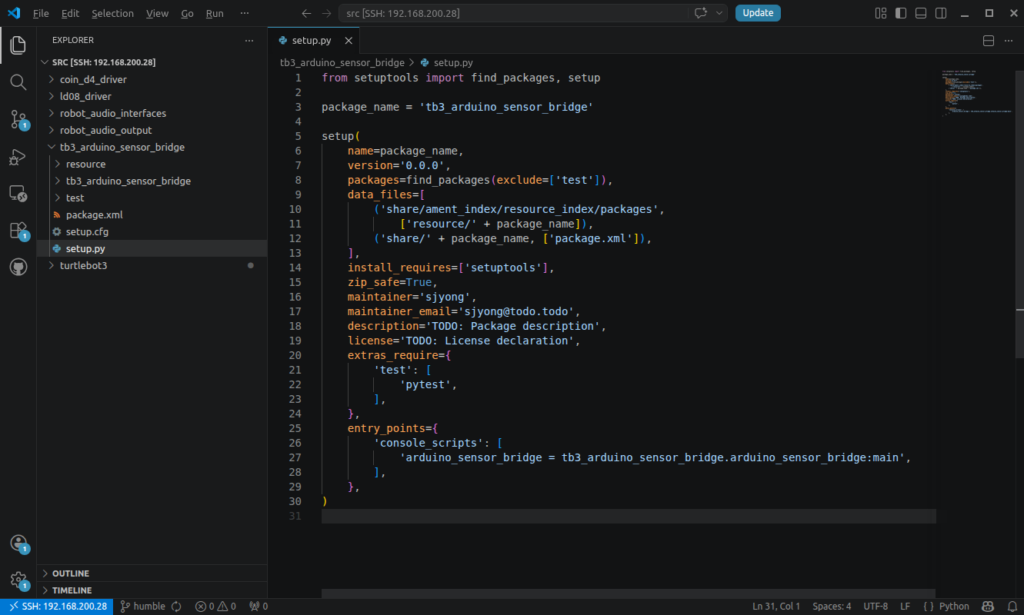The image size is (1024, 615).
Task: Open the Remote Explorer view
Action: [18, 193]
